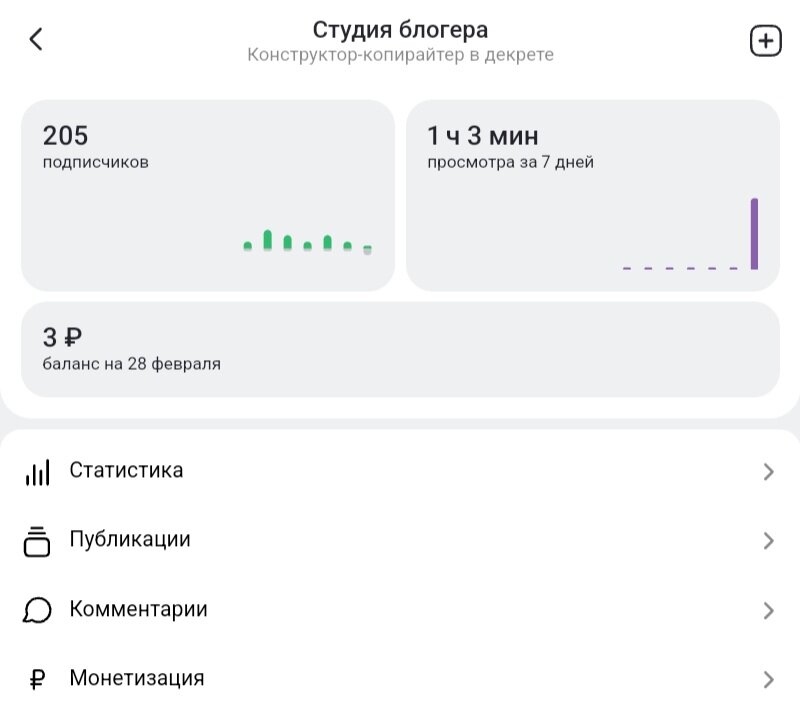This screenshot has width=800, height=717.
Task: Select the Публикации menu entry
Action: click(x=130, y=540)
